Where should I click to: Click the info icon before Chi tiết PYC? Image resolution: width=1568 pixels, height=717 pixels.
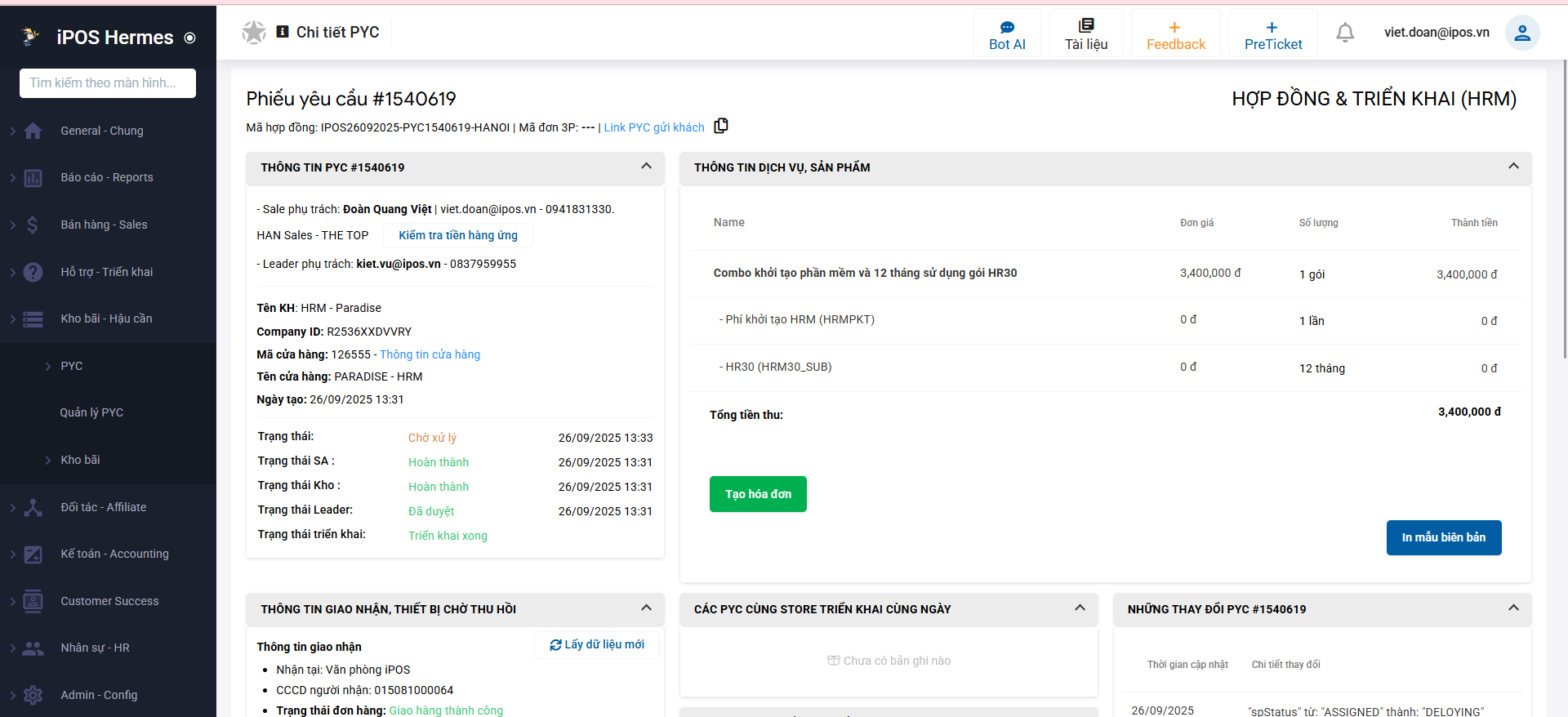[283, 32]
